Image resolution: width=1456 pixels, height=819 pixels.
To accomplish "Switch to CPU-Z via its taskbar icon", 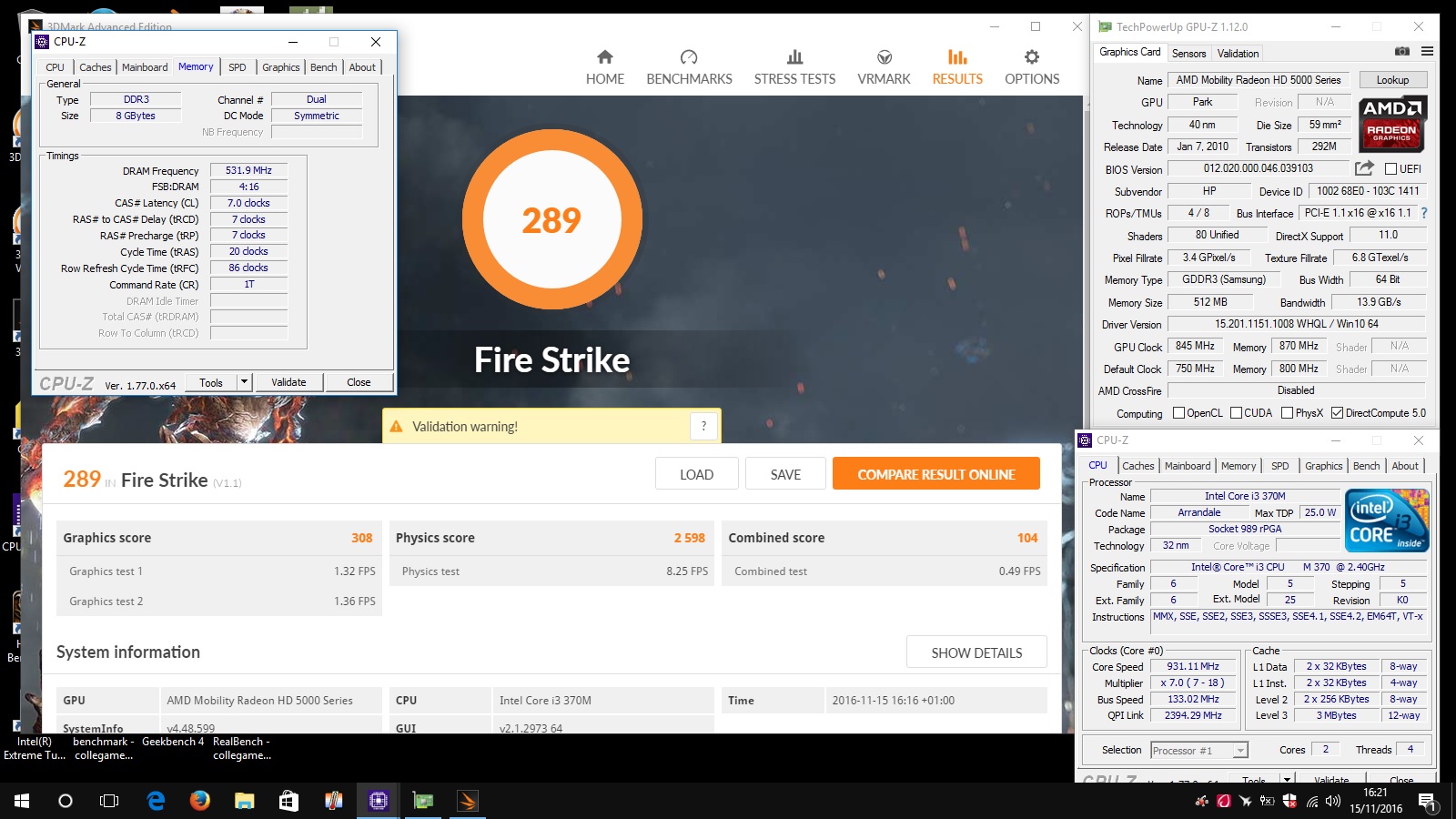I will click(x=379, y=801).
